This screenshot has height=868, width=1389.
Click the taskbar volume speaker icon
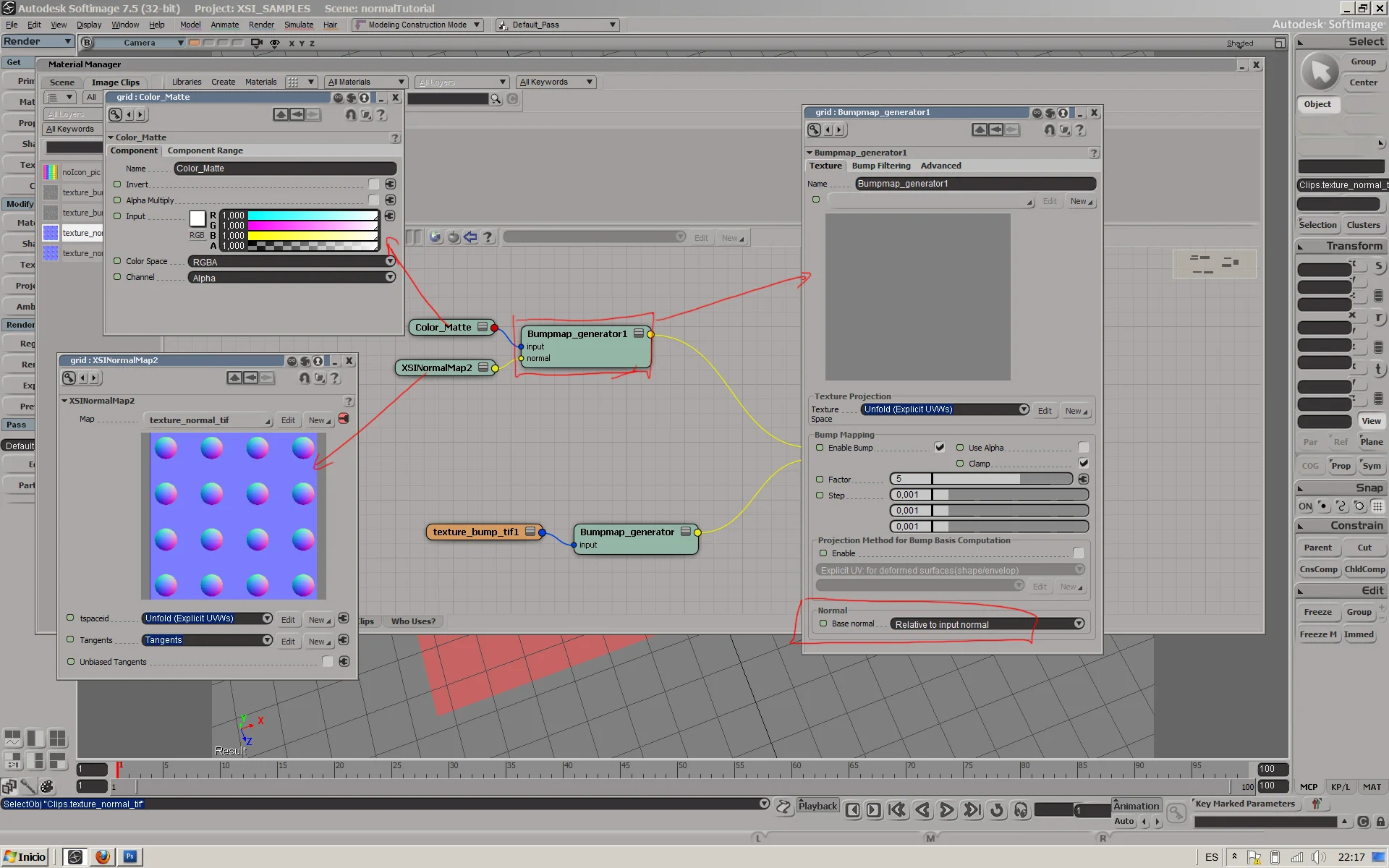1318,858
